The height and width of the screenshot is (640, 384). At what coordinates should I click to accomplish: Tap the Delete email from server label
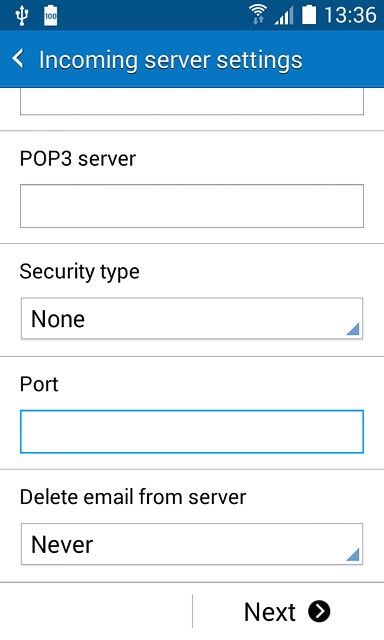pos(133,497)
